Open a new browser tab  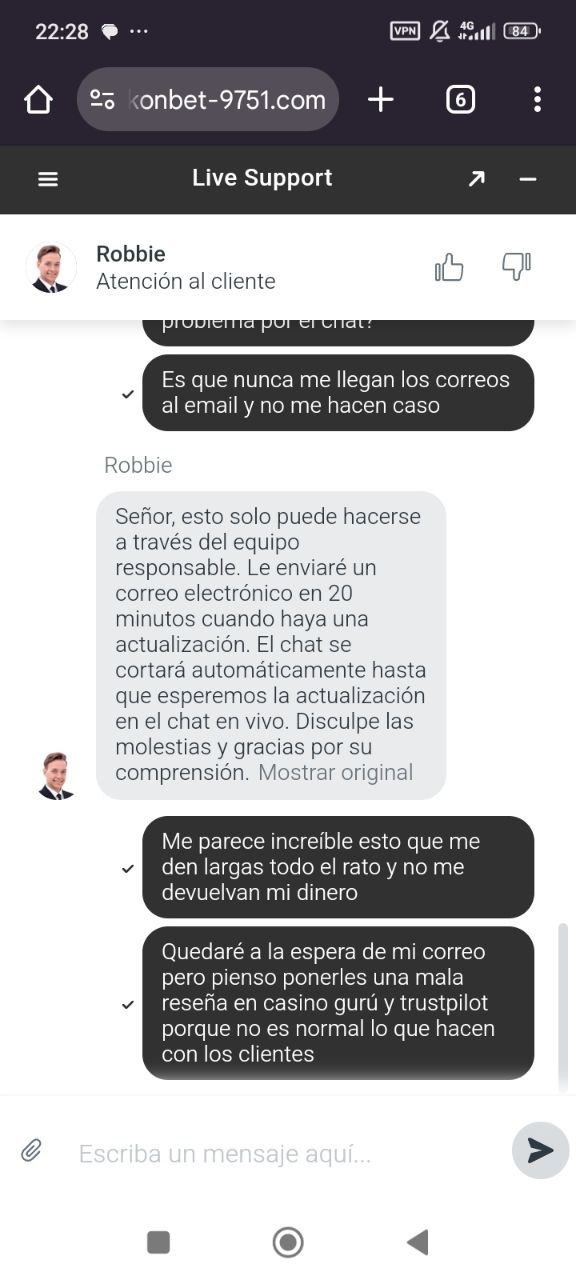click(x=380, y=99)
